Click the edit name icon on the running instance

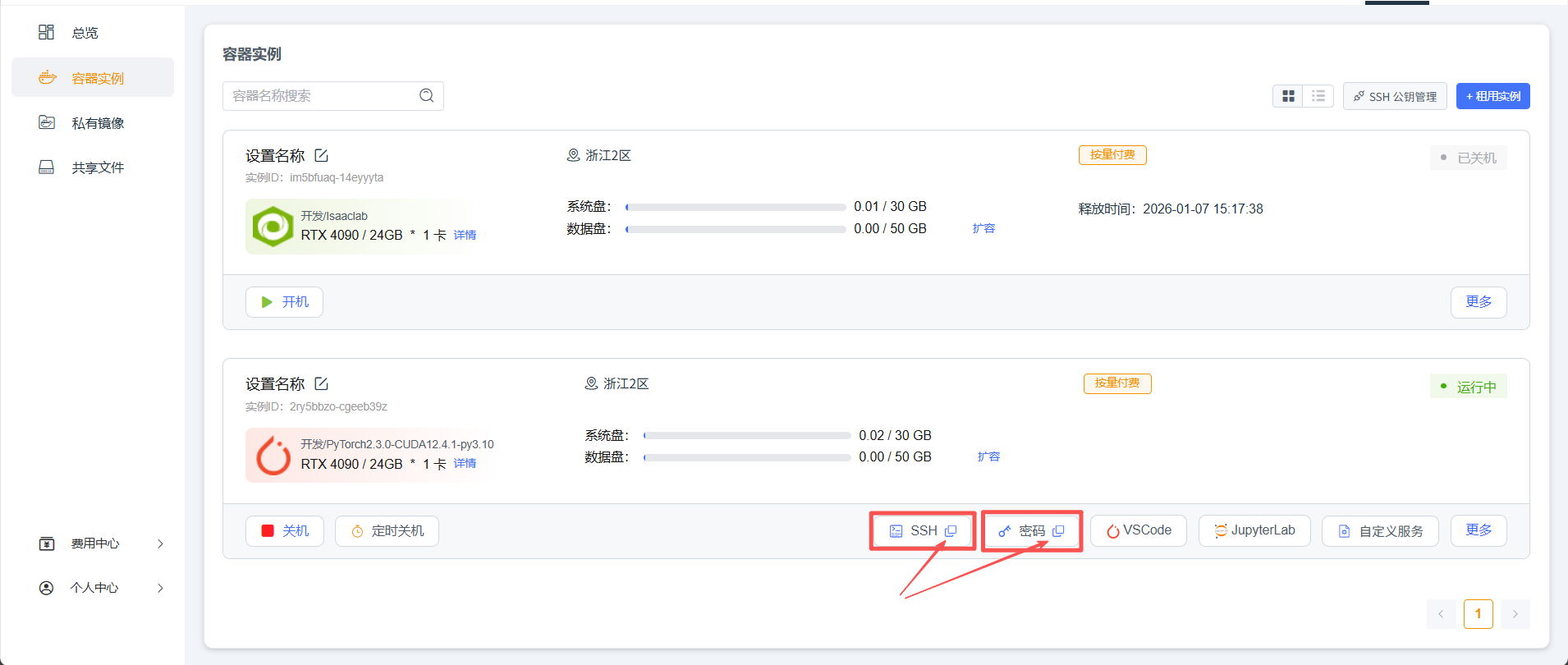point(321,383)
